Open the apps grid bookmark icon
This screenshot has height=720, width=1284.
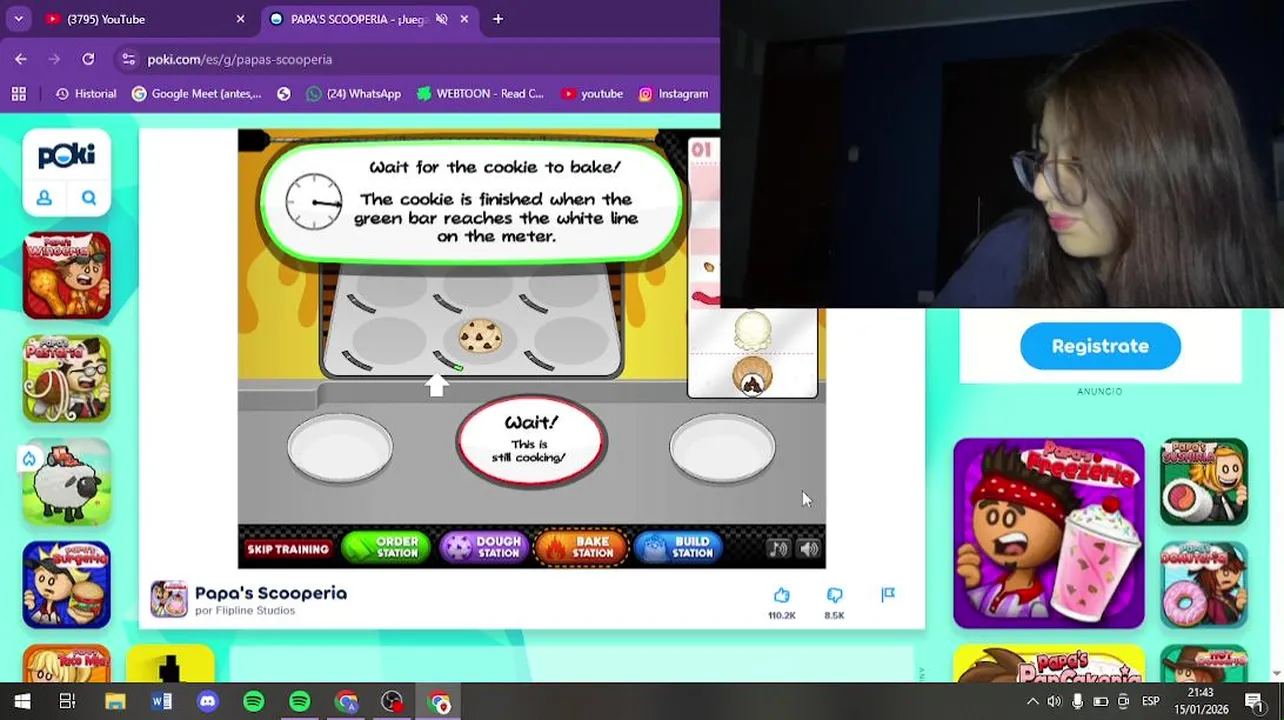pyautogui.click(x=18, y=94)
